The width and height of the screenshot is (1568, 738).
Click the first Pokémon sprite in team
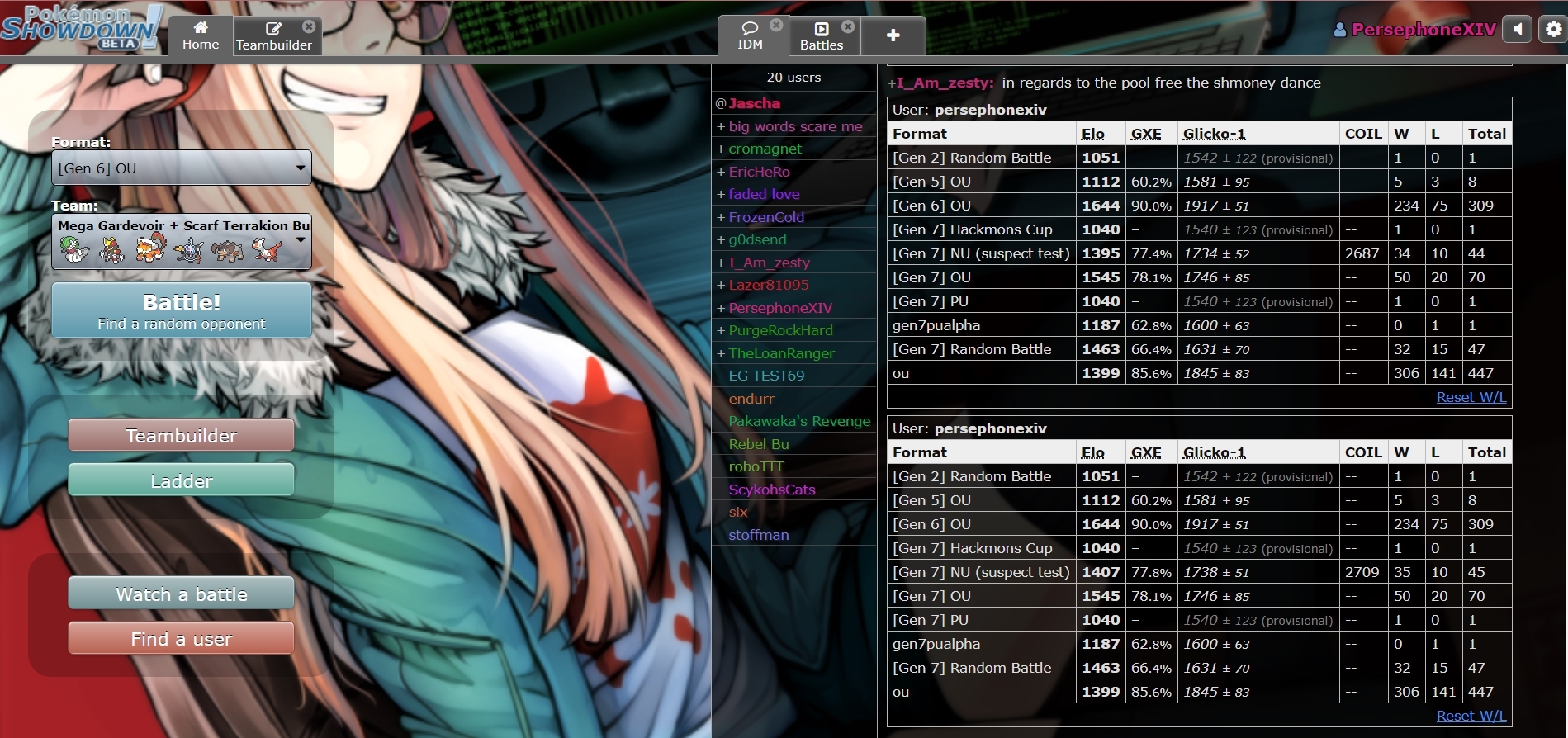click(73, 249)
